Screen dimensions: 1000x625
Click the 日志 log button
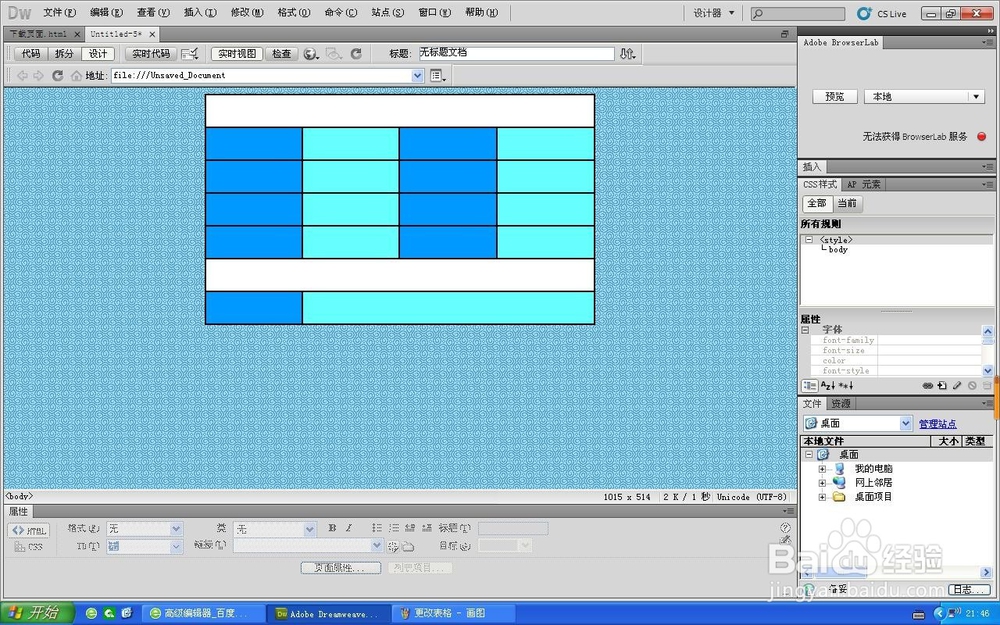[x=969, y=589]
